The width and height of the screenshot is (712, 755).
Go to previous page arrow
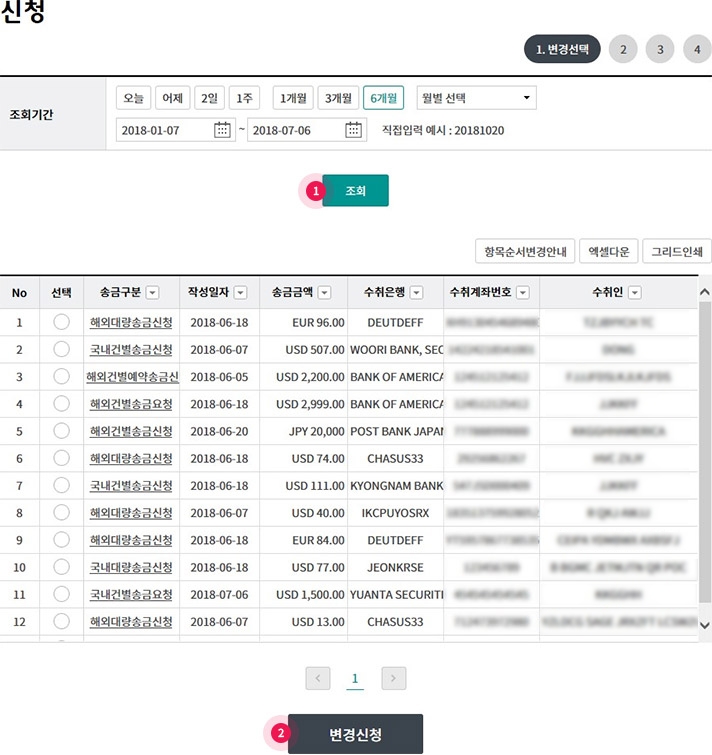(318, 679)
